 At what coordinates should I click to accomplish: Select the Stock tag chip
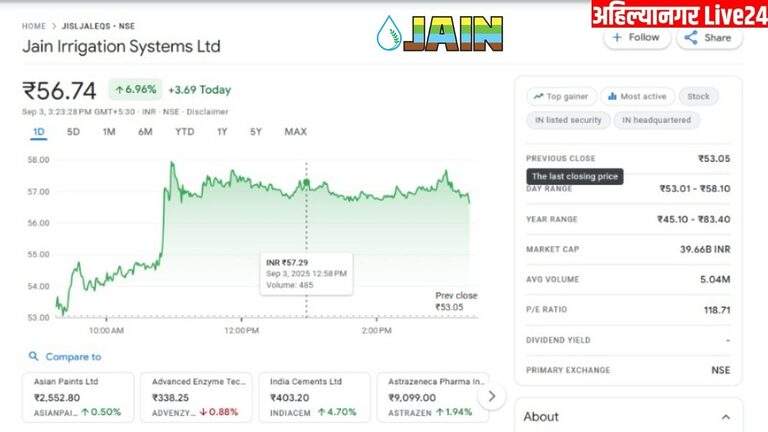tap(698, 97)
